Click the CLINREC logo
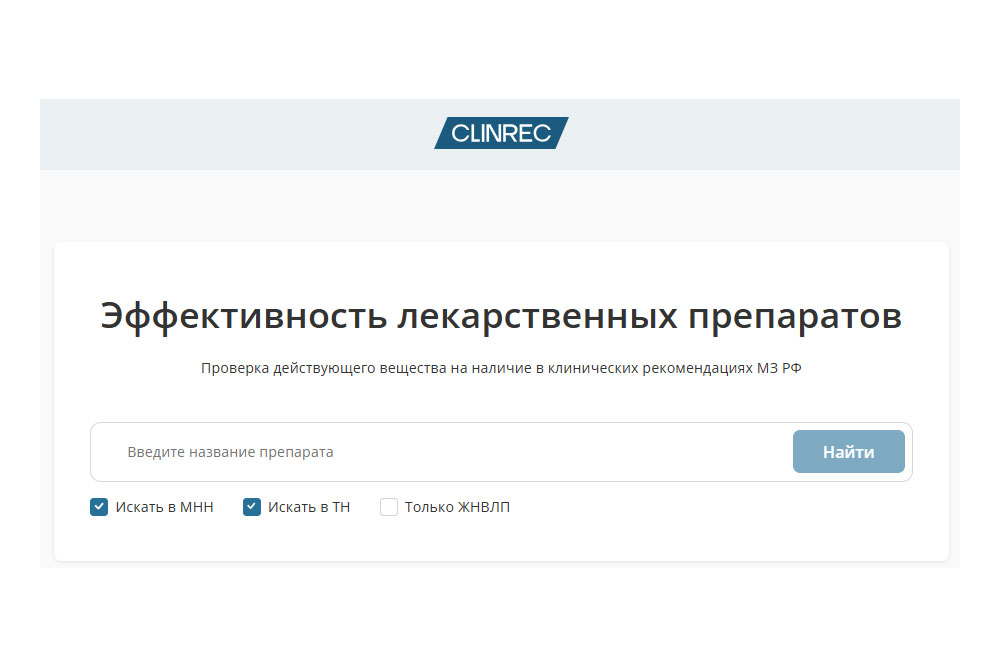 (x=501, y=133)
